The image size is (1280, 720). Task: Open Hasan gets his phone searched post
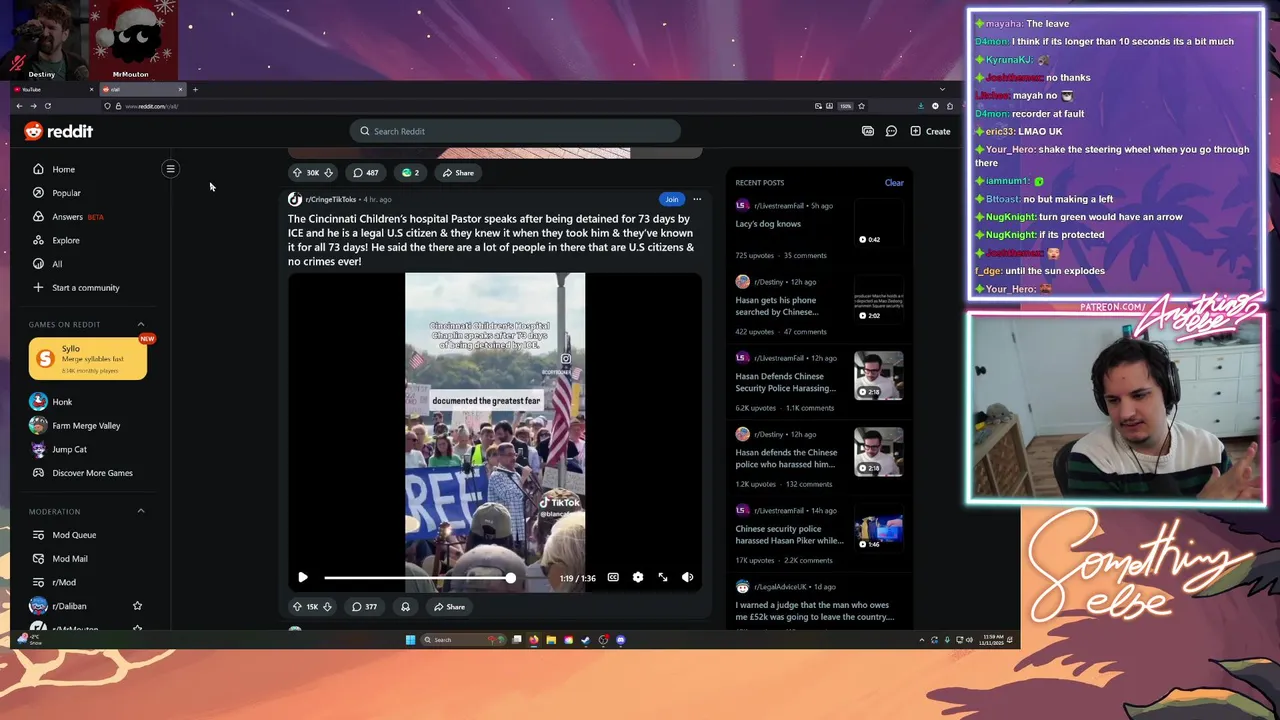coord(776,306)
